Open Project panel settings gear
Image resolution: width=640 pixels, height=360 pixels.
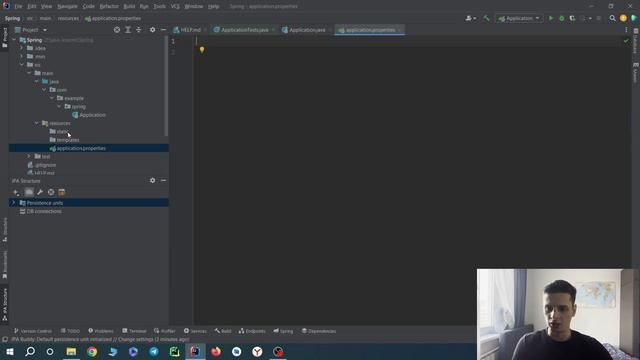(152, 30)
